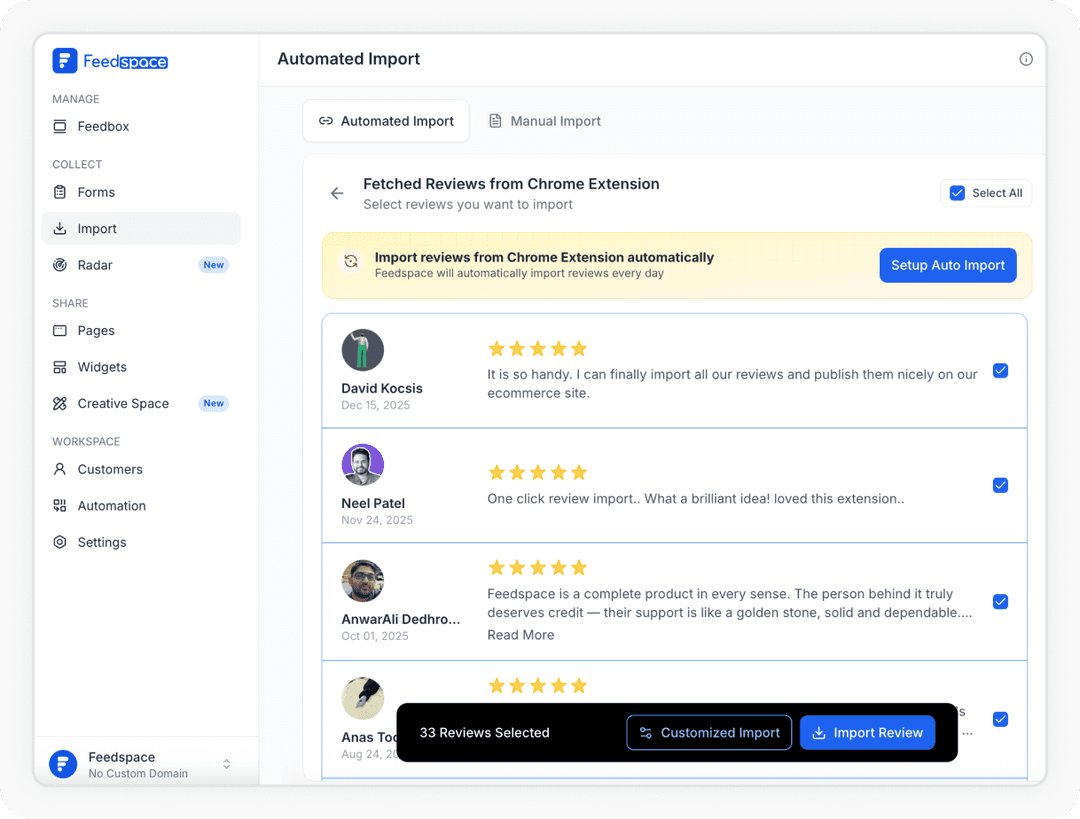This screenshot has height=819, width=1080.
Task: Click the Radar icon
Action: click(x=60, y=265)
